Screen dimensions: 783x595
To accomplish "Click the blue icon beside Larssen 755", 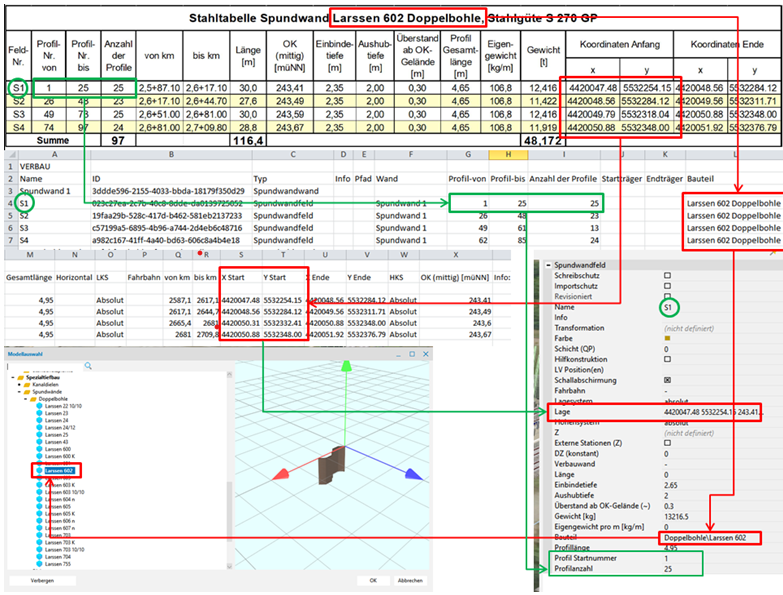I will coord(39,564).
